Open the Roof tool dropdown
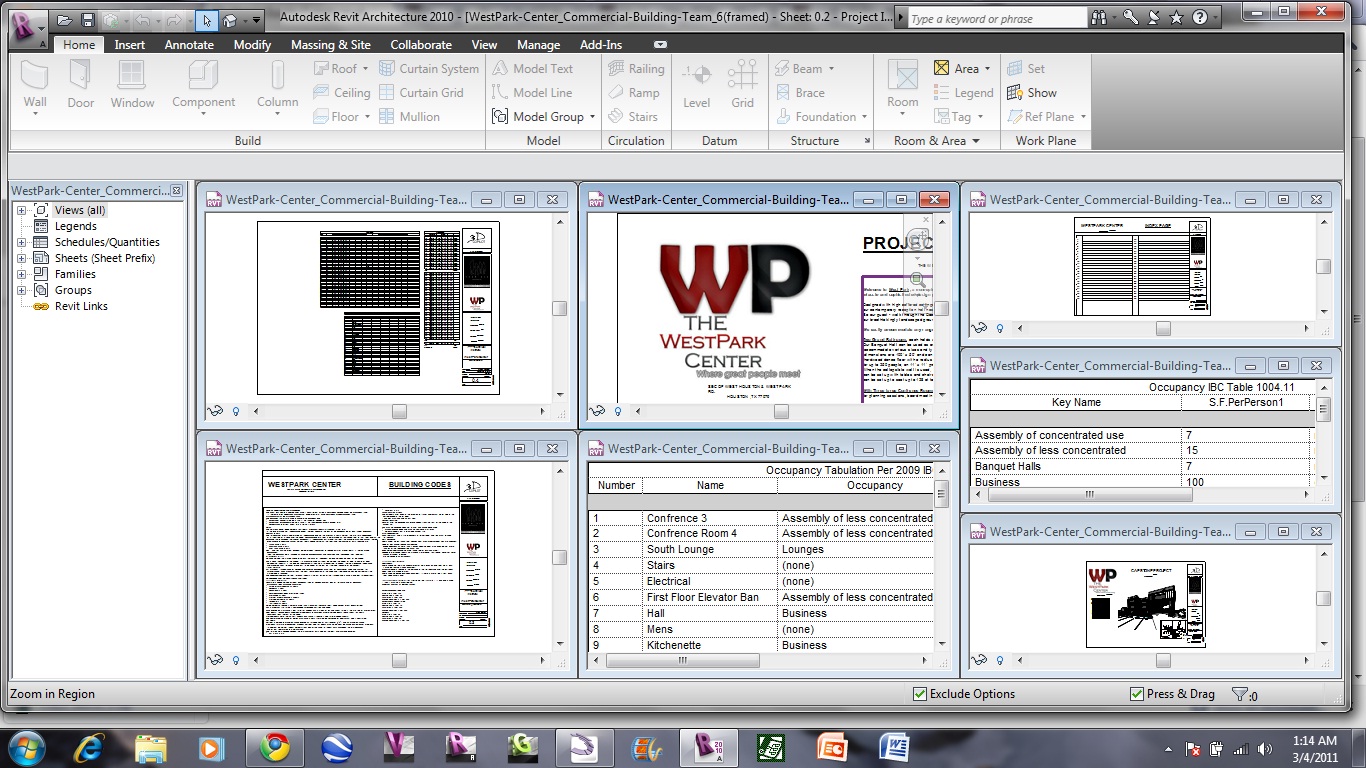Image resolution: width=1366 pixels, height=768 pixels. (x=364, y=68)
